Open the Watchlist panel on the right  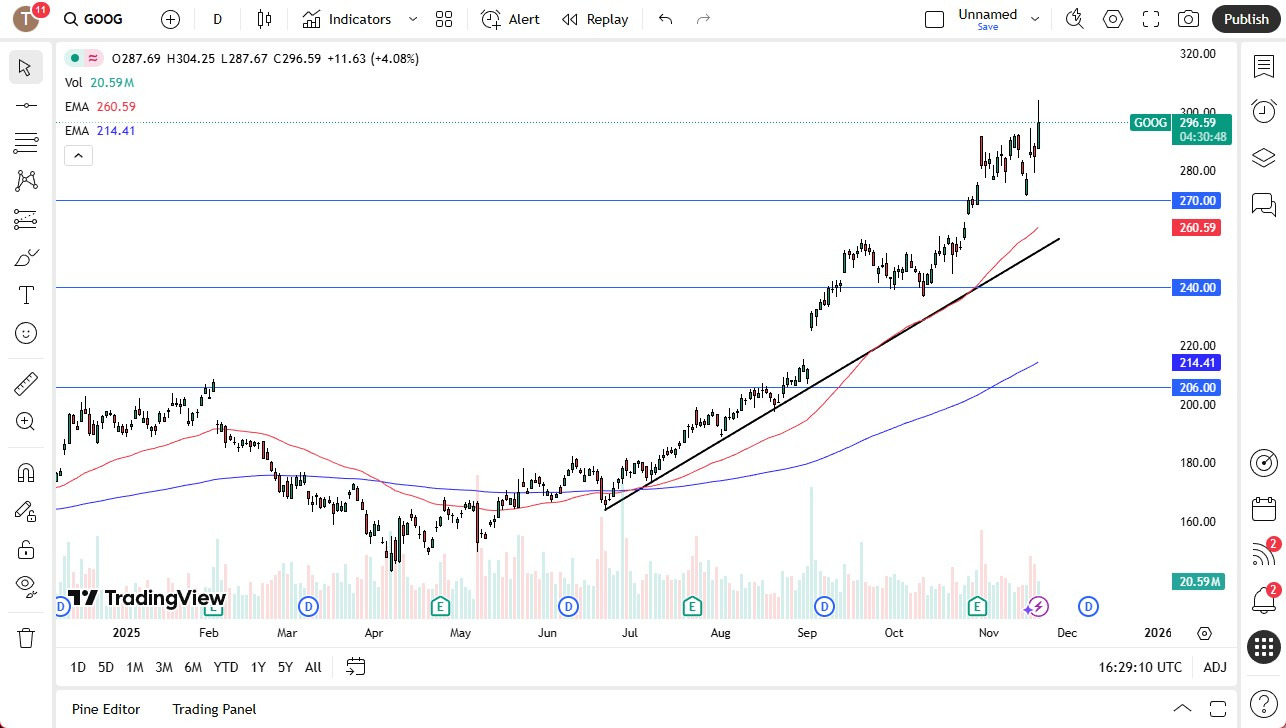[x=1263, y=66]
